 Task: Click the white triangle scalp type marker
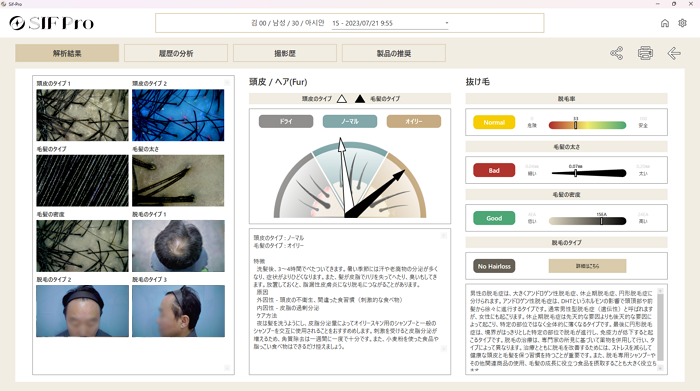(342, 99)
